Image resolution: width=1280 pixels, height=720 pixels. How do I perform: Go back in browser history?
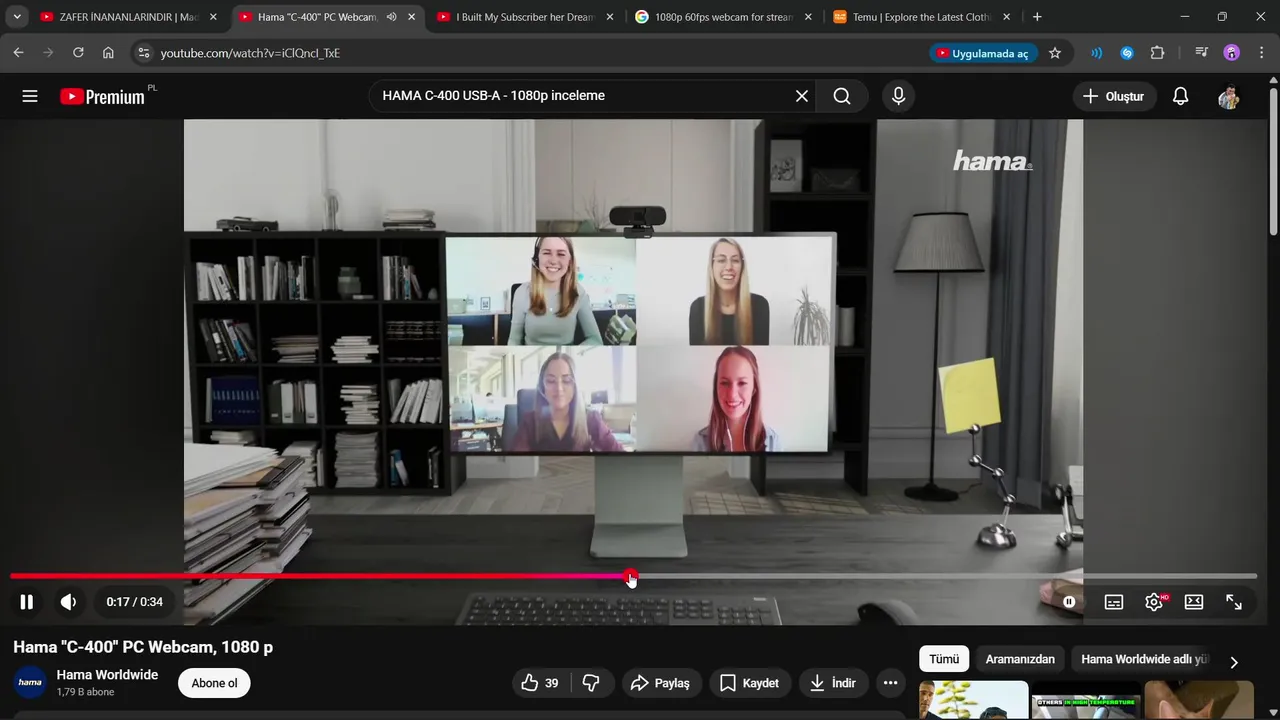[x=18, y=53]
